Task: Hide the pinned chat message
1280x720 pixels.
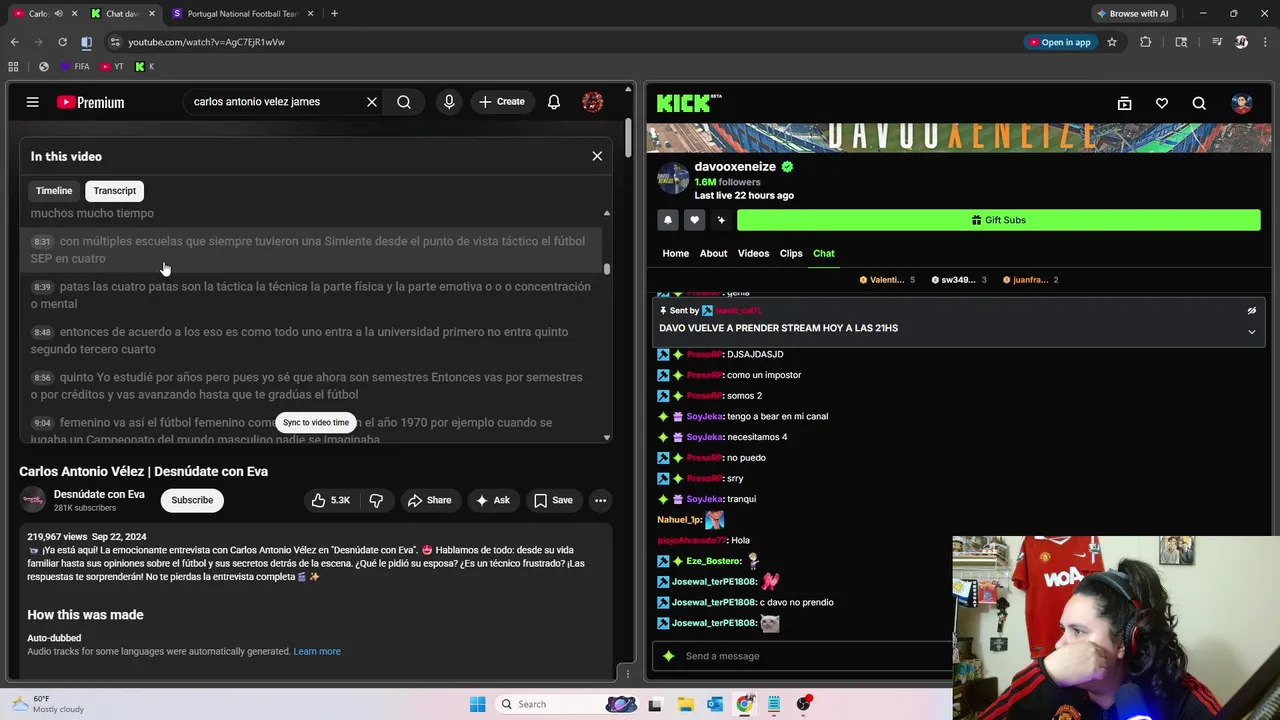Action: coord(1251,311)
